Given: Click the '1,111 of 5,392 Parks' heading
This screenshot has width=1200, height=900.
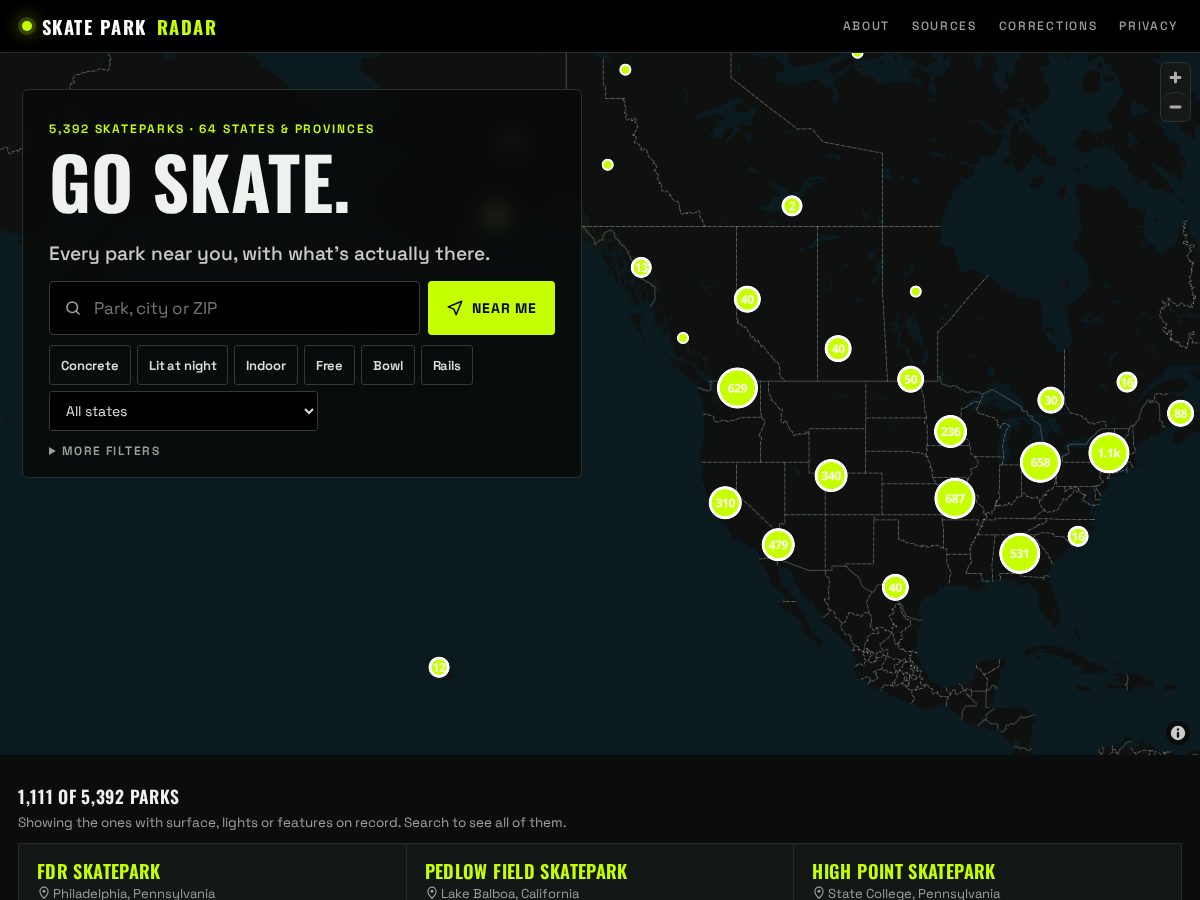Looking at the screenshot, I should click(99, 797).
